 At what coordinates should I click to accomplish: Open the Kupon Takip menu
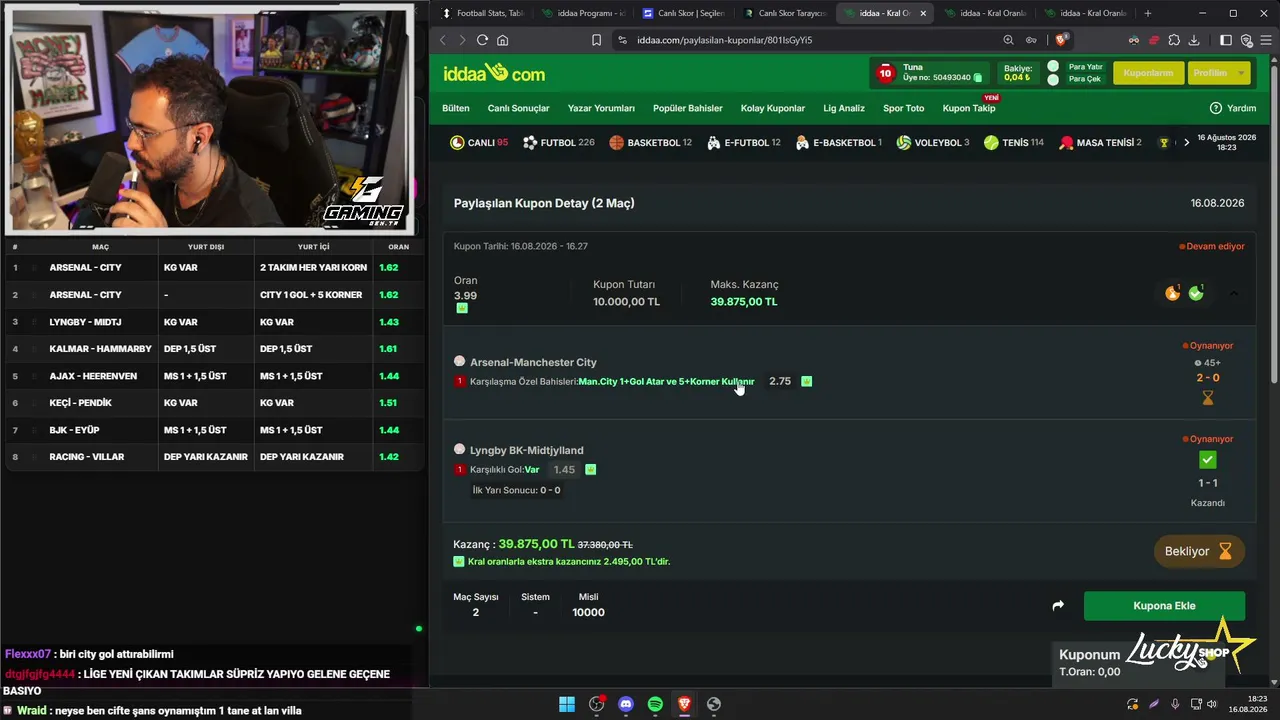[x=969, y=108]
